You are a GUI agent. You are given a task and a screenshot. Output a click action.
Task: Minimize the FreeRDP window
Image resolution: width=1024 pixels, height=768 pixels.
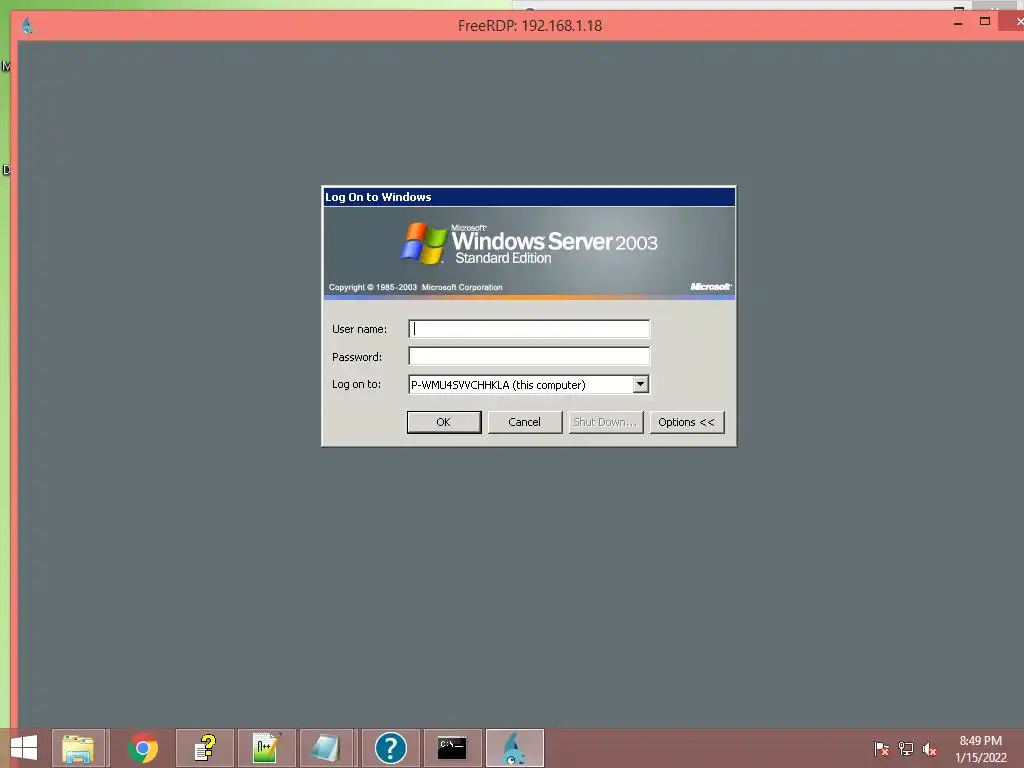tap(958, 24)
